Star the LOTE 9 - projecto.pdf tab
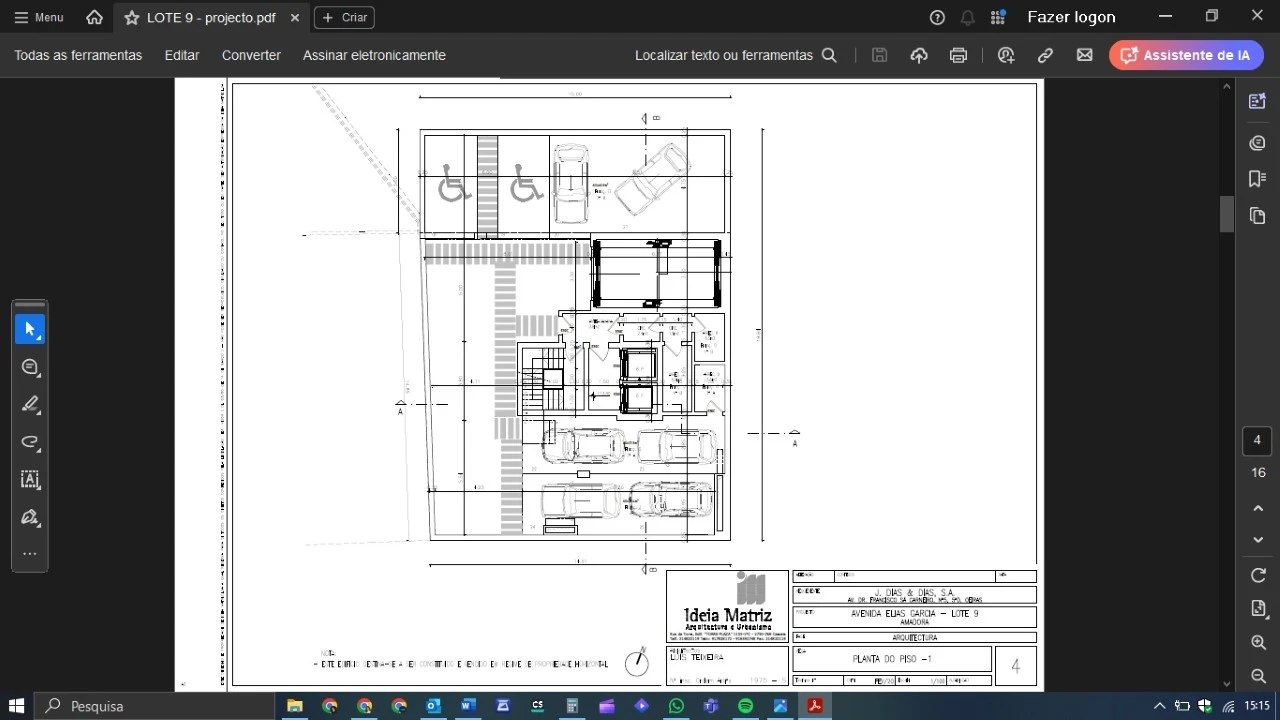 point(132,18)
